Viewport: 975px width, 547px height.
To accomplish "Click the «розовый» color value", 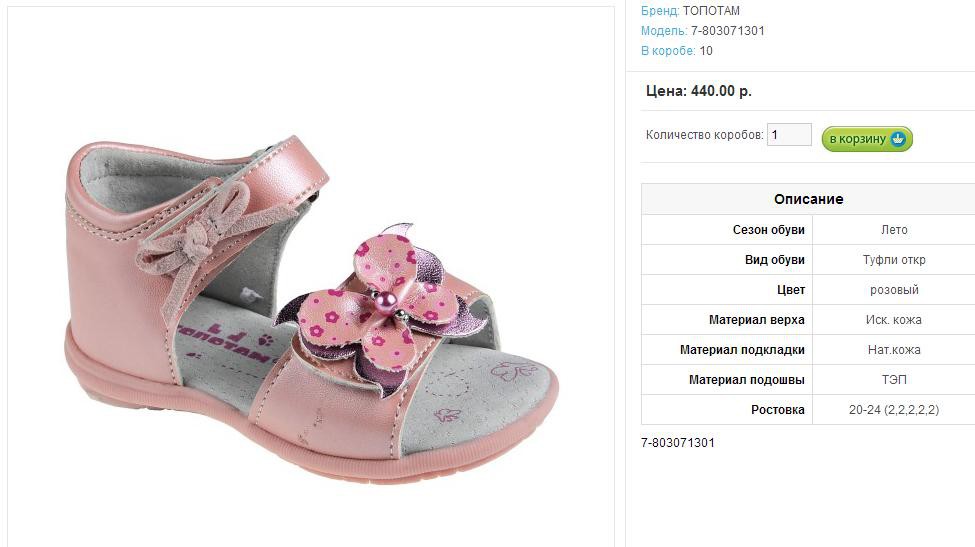I will tap(894, 290).
